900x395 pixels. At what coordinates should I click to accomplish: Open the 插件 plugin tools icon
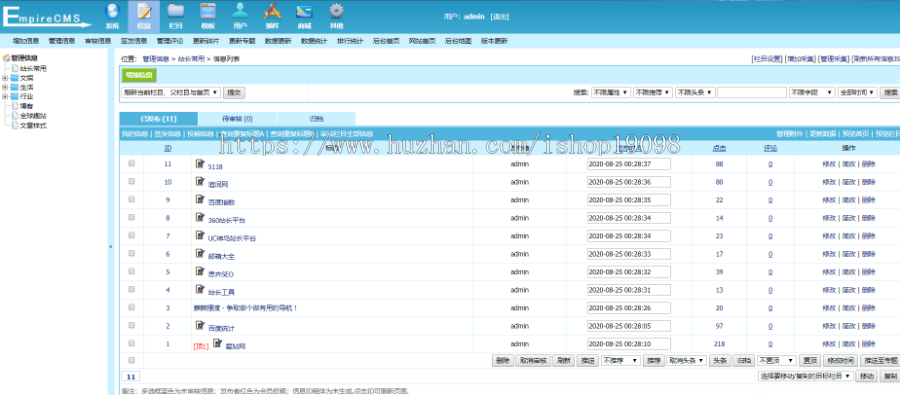[272, 11]
